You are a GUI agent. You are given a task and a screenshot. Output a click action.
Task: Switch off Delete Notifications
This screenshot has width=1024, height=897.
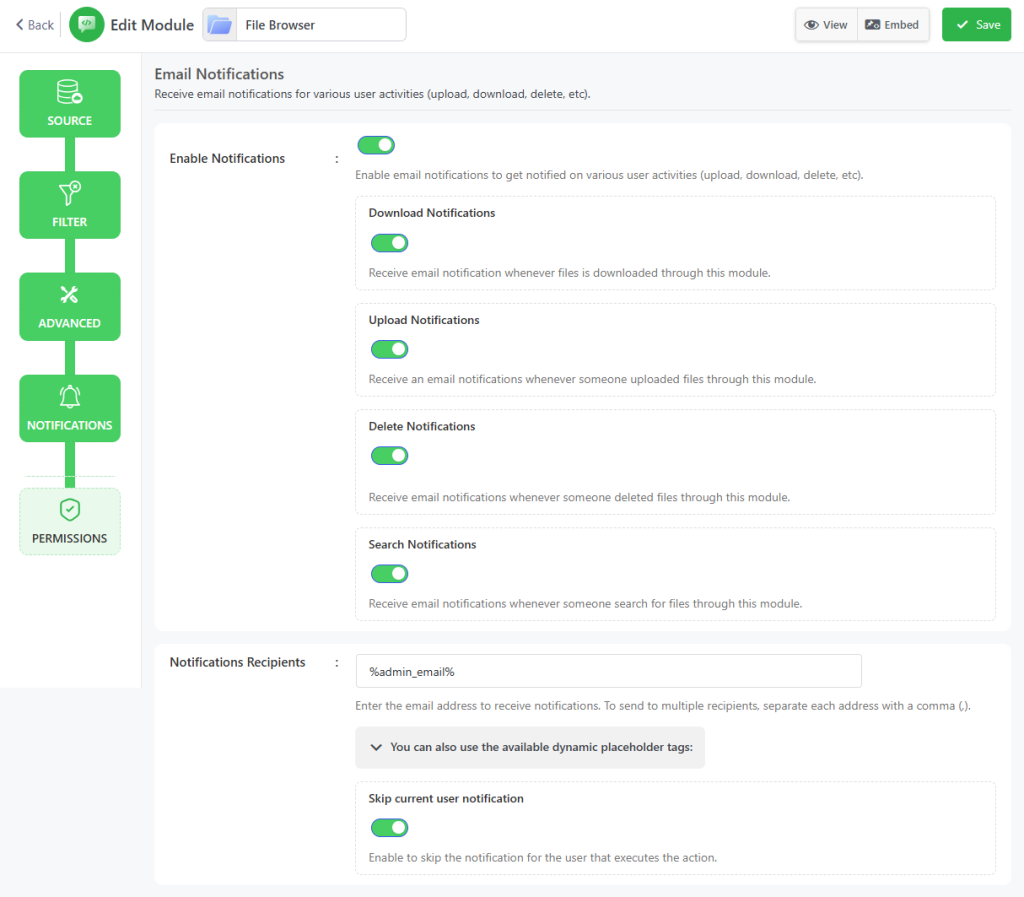pyautogui.click(x=389, y=456)
